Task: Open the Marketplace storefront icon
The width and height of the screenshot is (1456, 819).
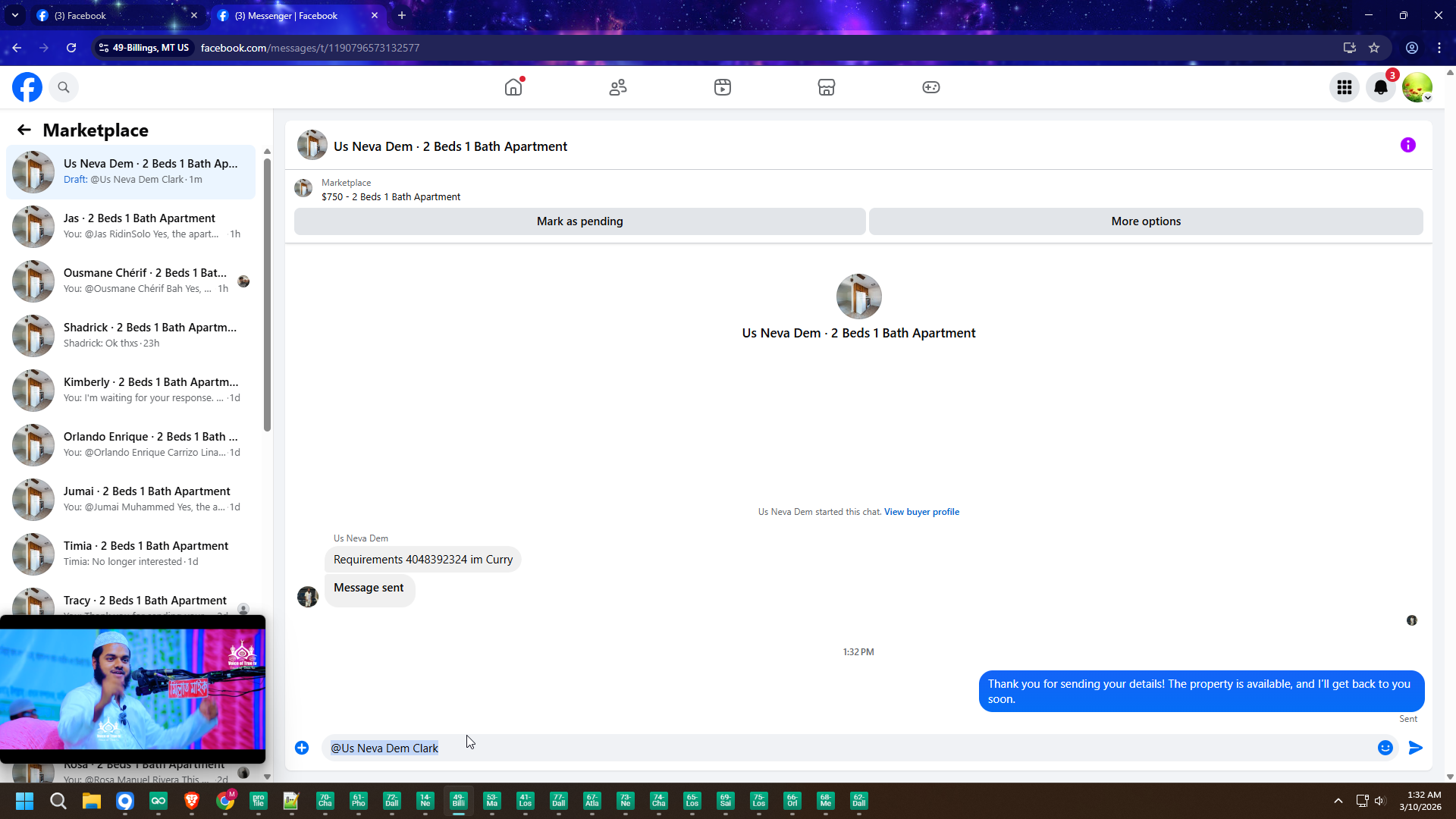Action: coord(827,87)
